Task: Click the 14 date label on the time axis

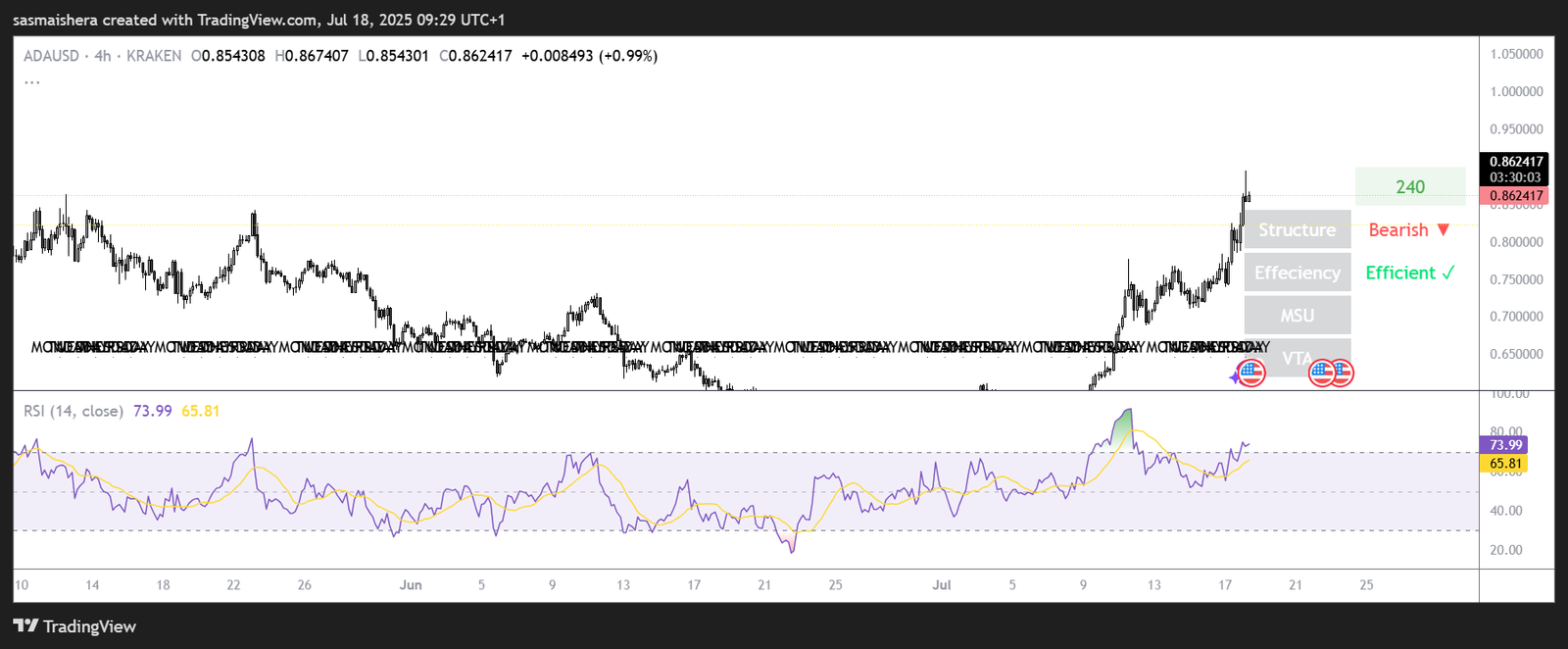Action: (x=92, y=585)
